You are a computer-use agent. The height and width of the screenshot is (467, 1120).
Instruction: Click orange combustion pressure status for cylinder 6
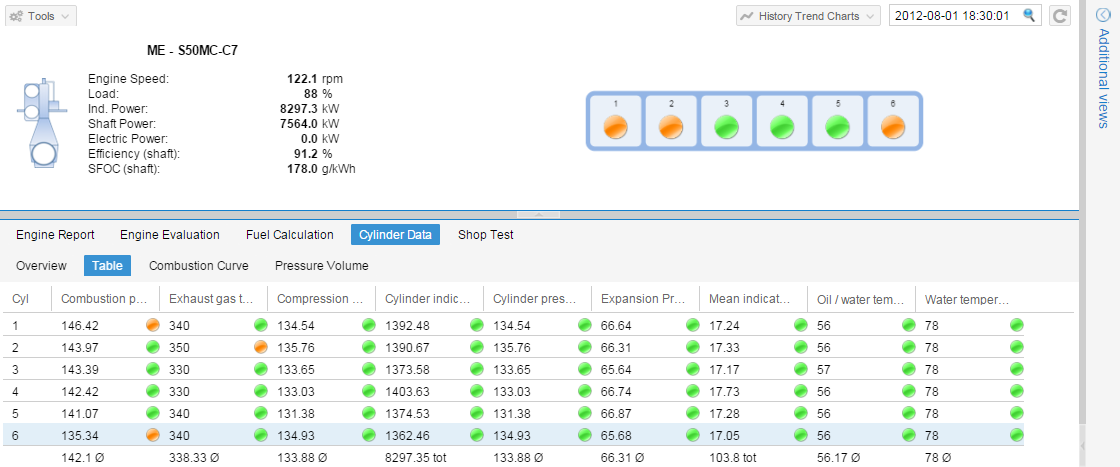tap(153, 435)
